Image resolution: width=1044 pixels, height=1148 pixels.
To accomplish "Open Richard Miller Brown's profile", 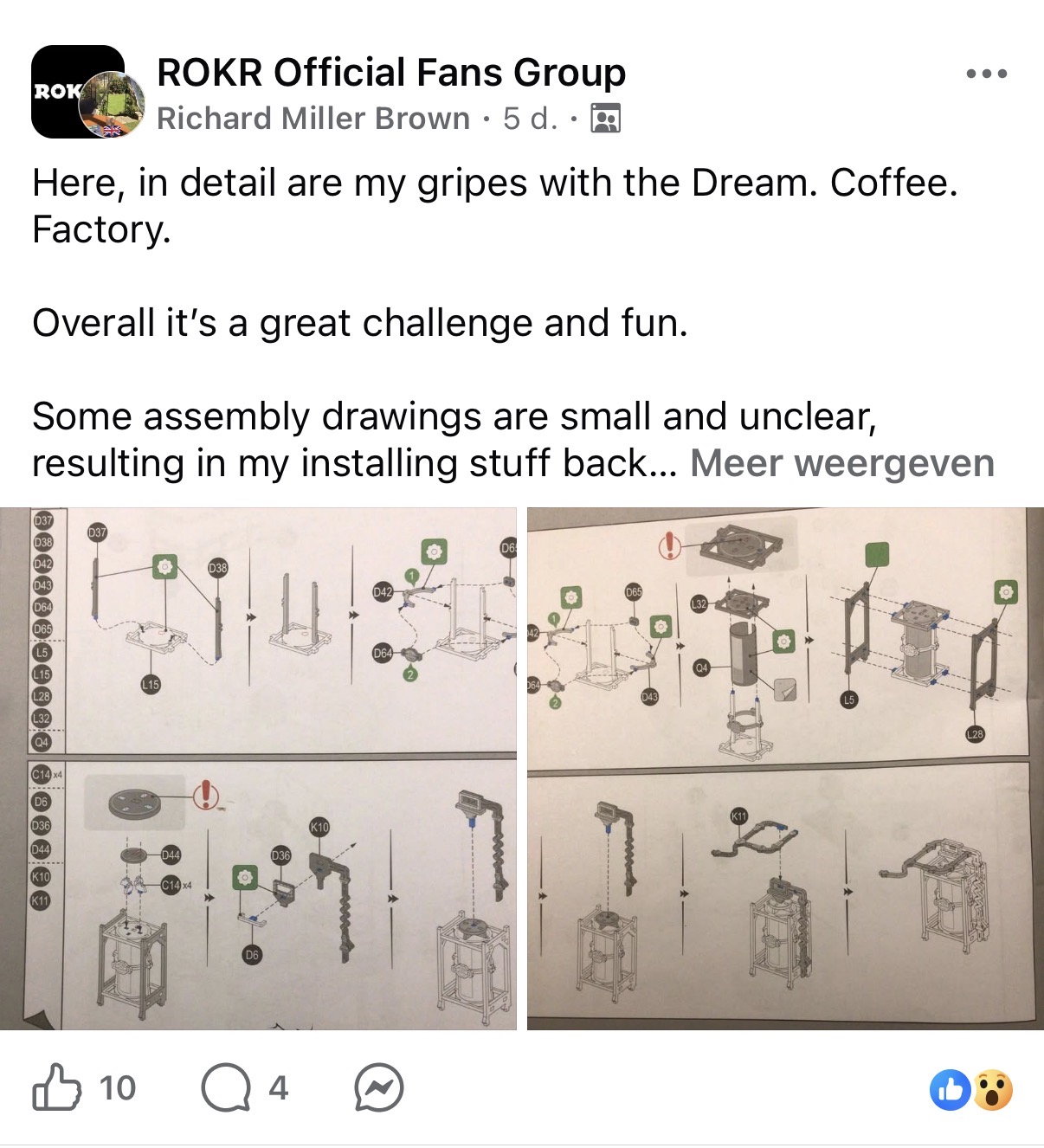I will click(x=313, y=118).
